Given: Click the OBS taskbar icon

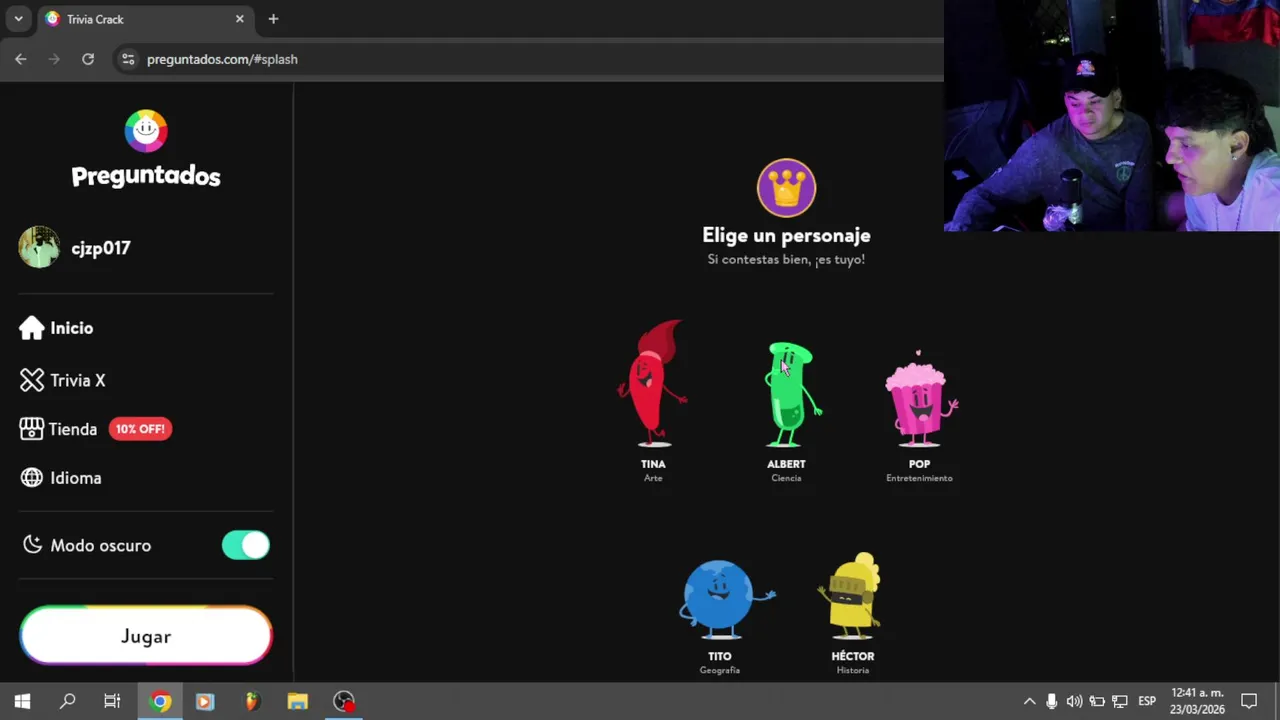Looking at the screenshot, I should [344, 701].
